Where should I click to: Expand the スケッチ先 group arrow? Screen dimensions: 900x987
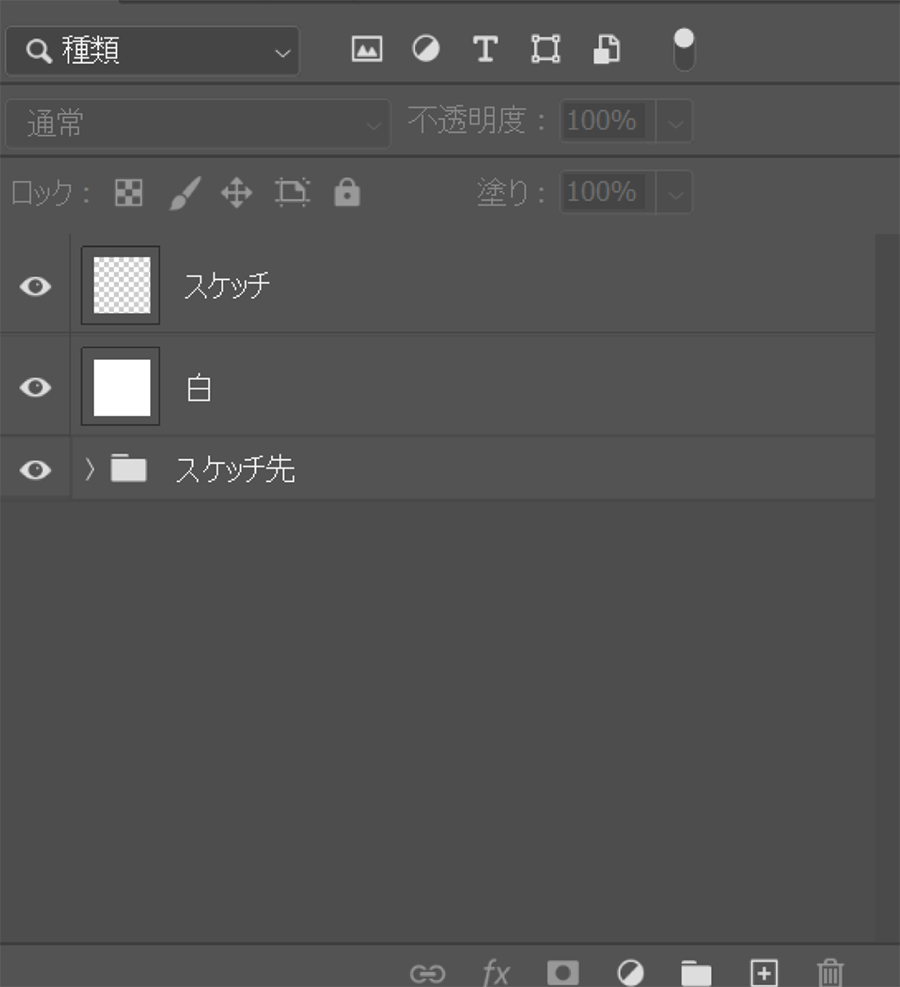click(x=89, y=469)
